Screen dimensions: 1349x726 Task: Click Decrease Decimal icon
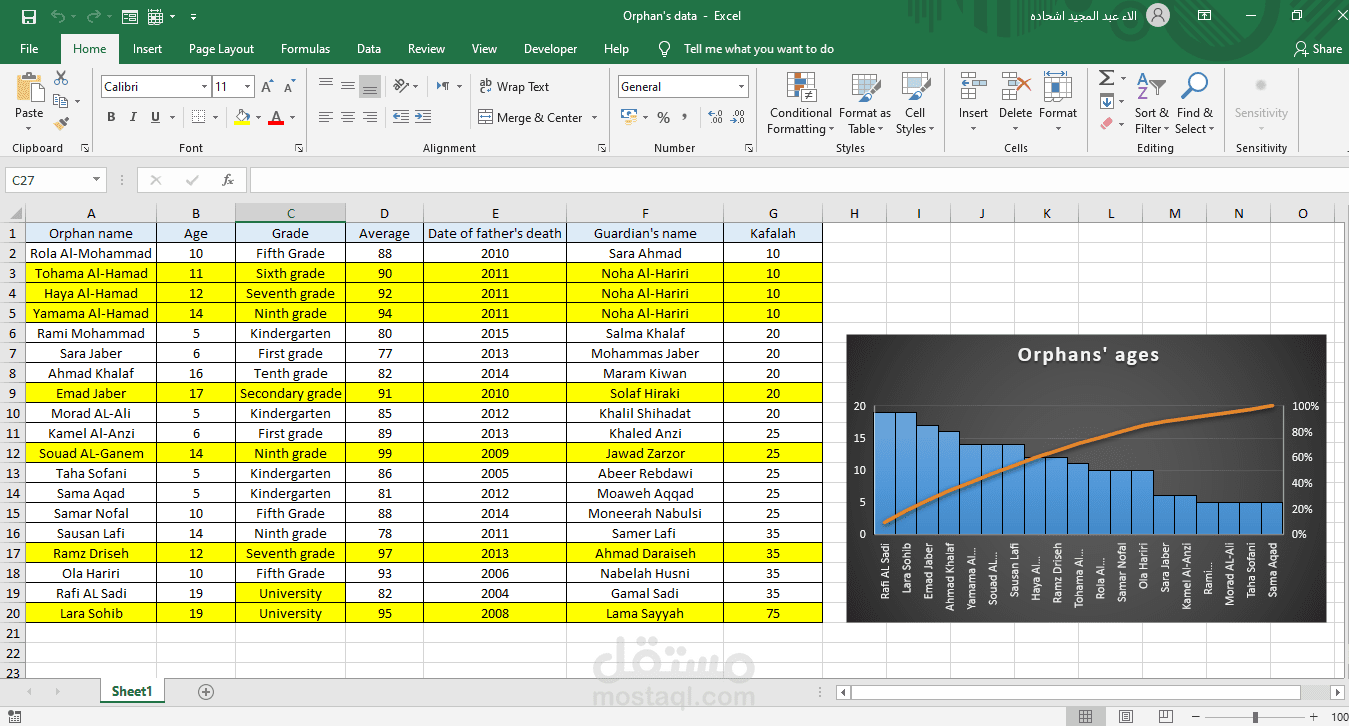(739, 118)
